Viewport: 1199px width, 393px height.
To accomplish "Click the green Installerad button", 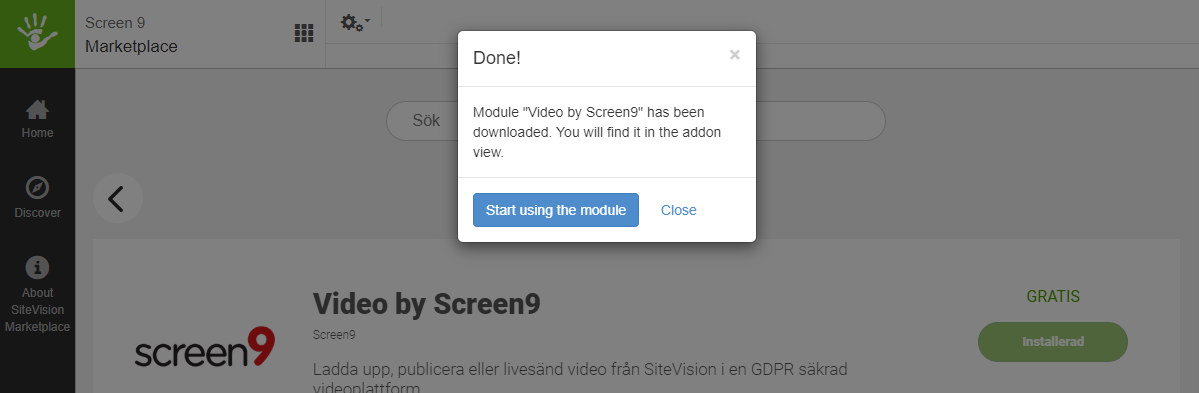I will (1053, 342).
